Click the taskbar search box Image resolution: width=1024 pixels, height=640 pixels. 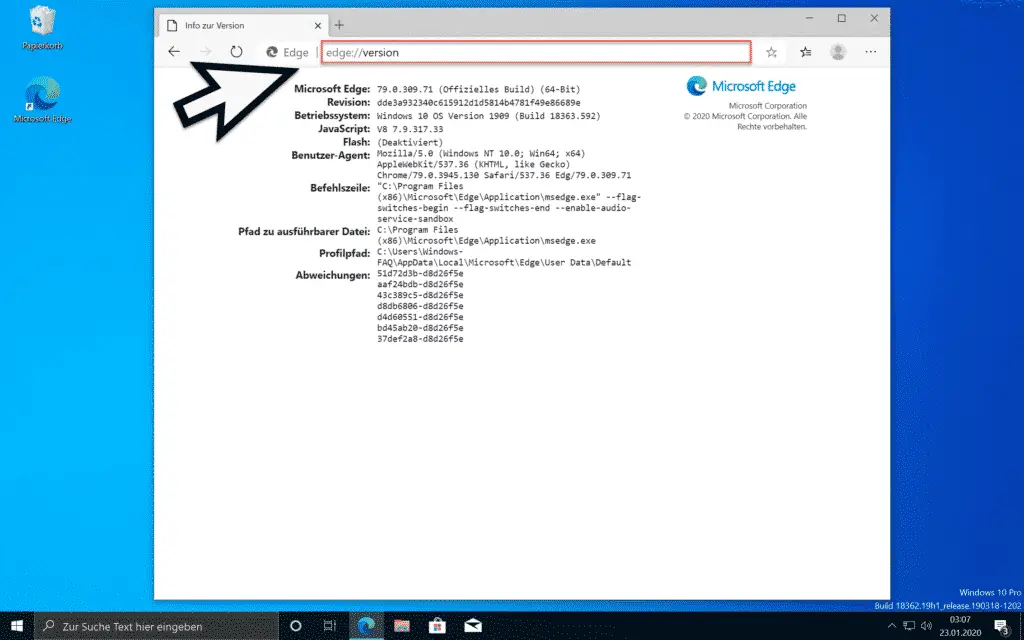(156, 626)
